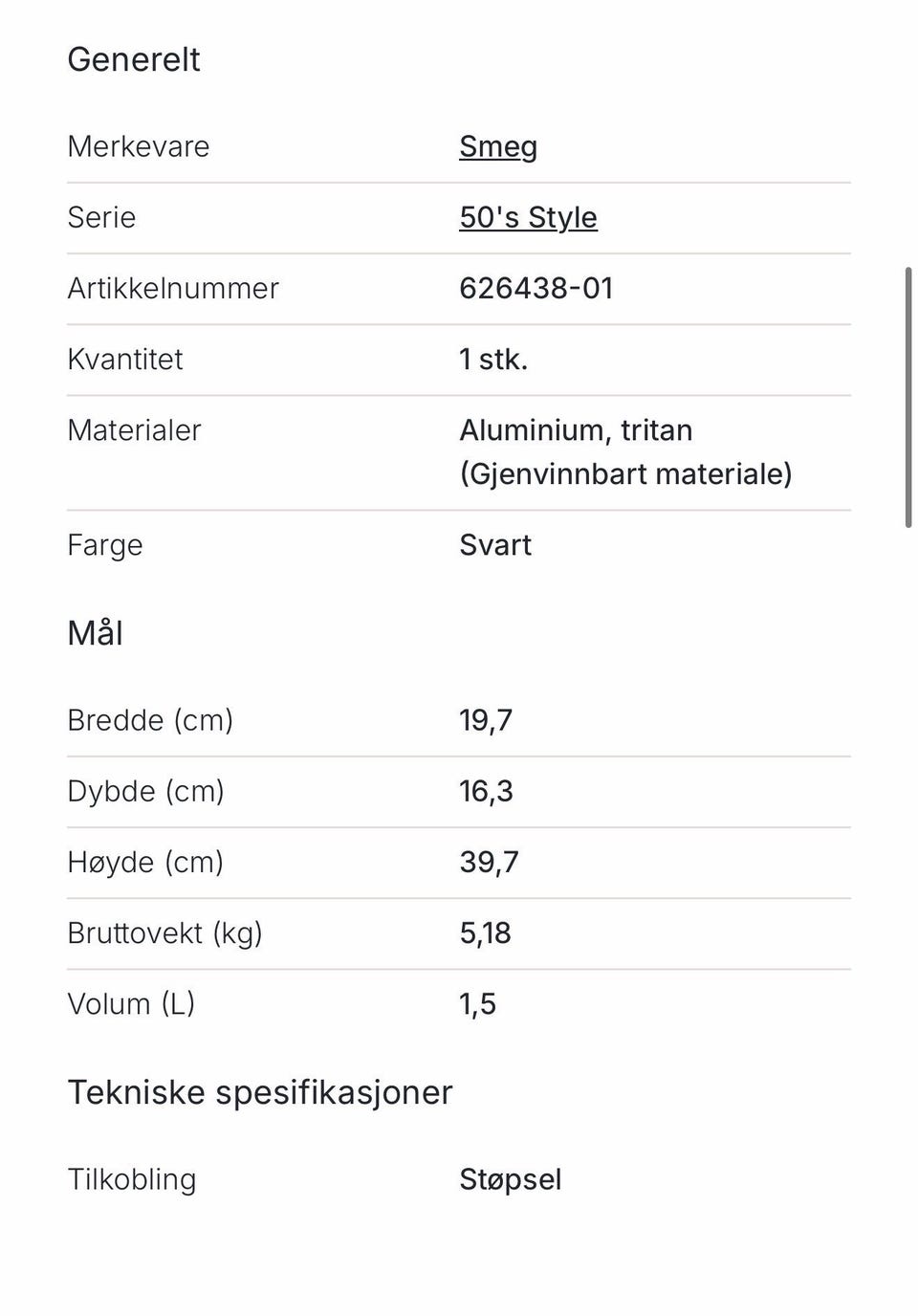Click the Farge value Svart
The width and height of the screenshot is (918, 1316).
(495, 545)
